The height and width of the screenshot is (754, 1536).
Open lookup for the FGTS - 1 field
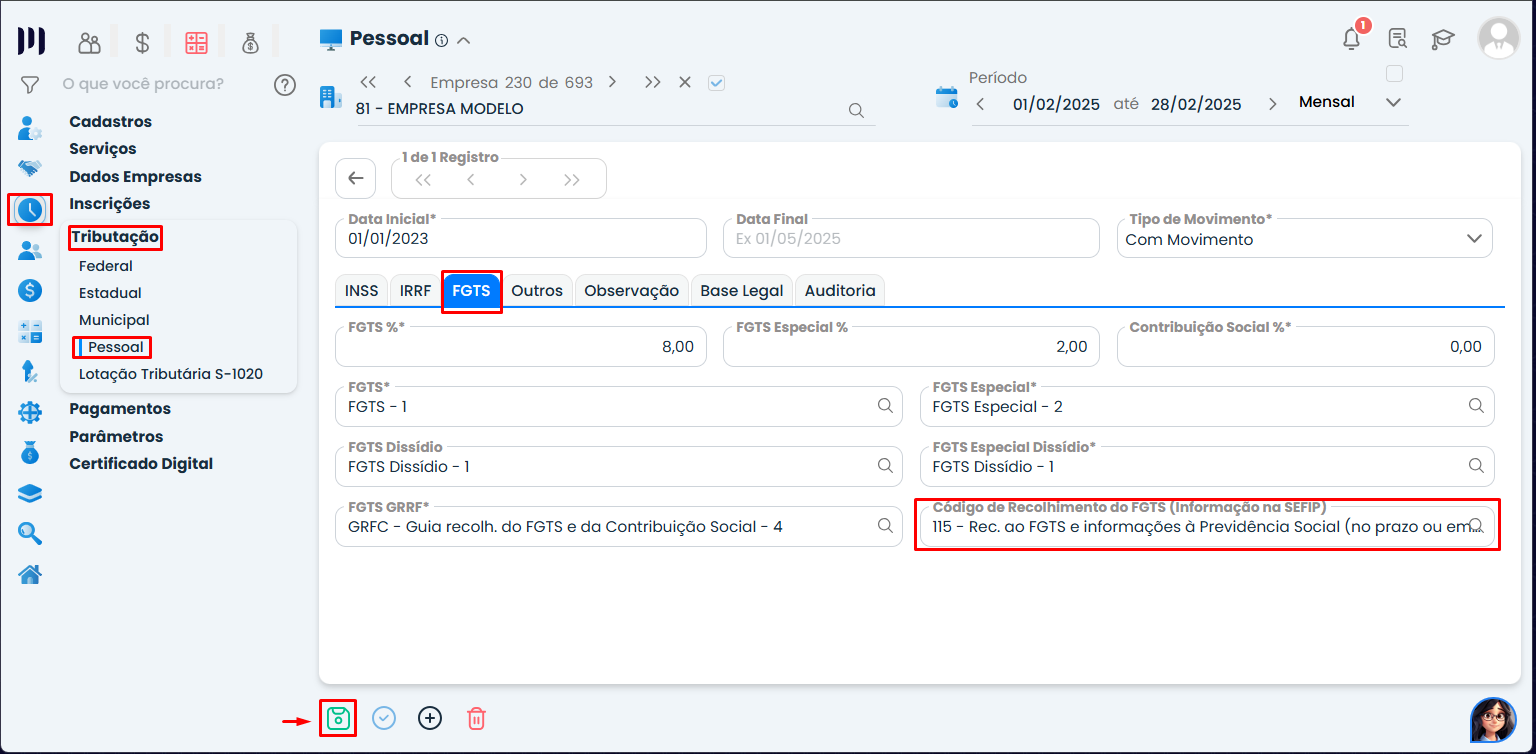coord(885,406)
